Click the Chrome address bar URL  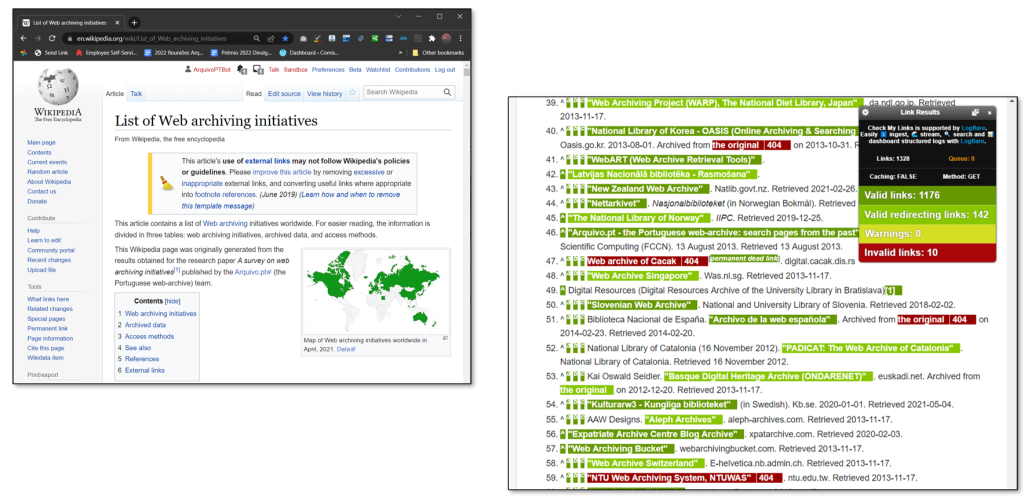[x=152, y=39]
